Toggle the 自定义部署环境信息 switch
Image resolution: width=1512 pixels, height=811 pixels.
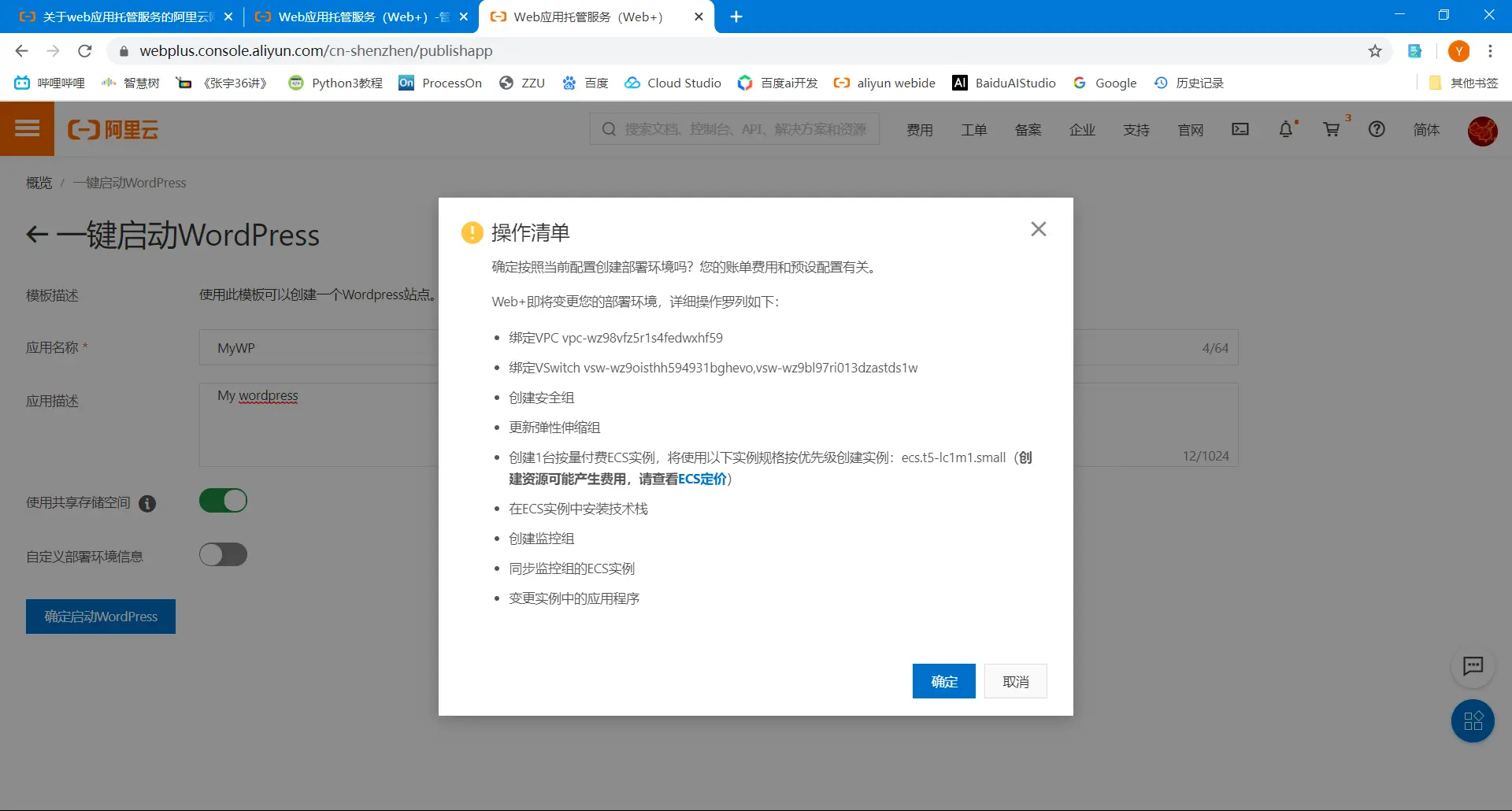[x=223, y=555]
